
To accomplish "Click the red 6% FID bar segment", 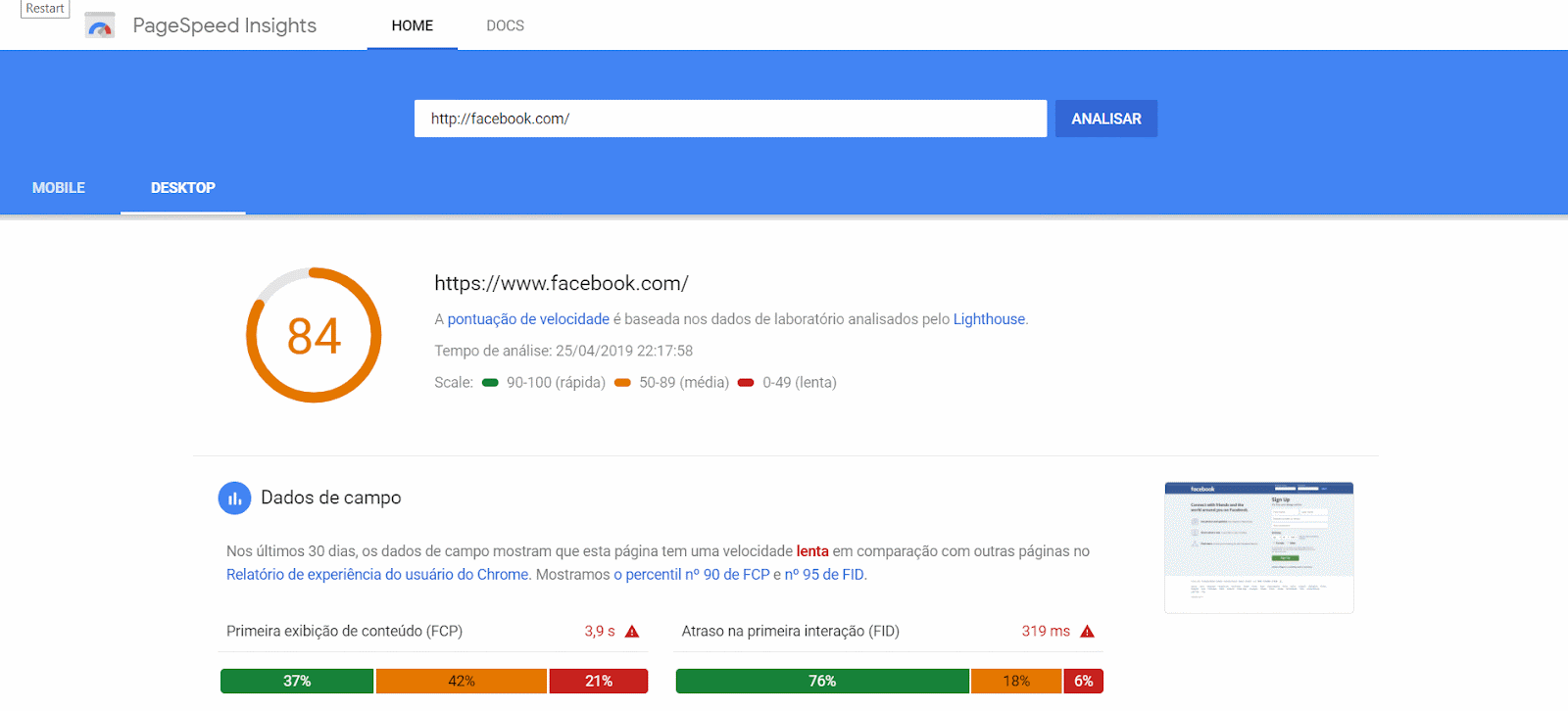I will click(x=1084, y=682).
